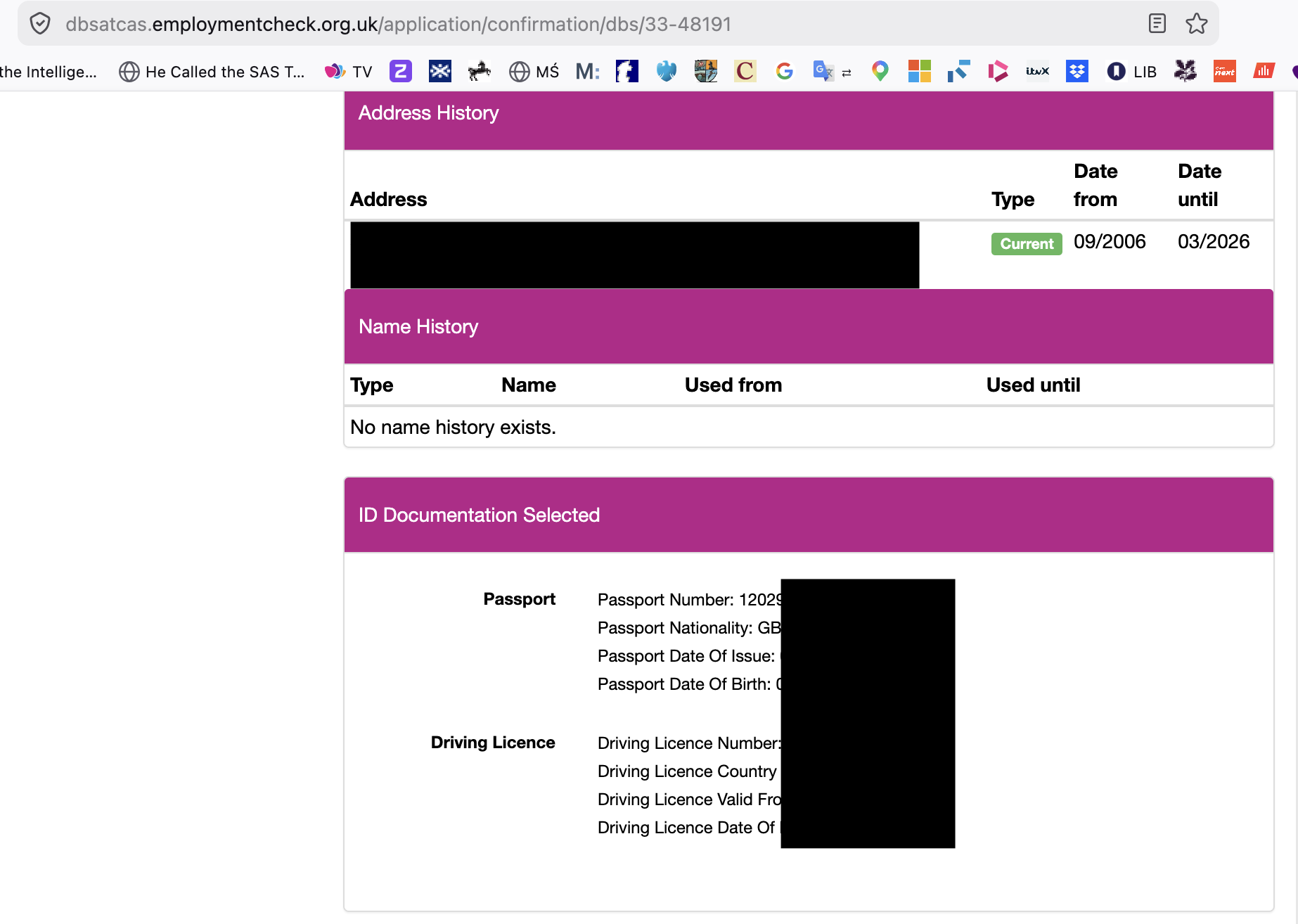Open the TV bookmark

coord(349,71)
